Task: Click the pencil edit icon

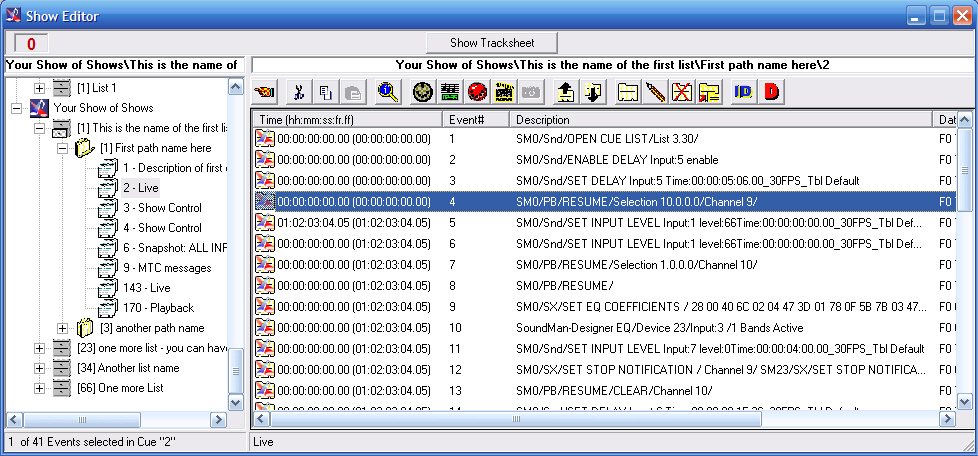Action: 654,92
